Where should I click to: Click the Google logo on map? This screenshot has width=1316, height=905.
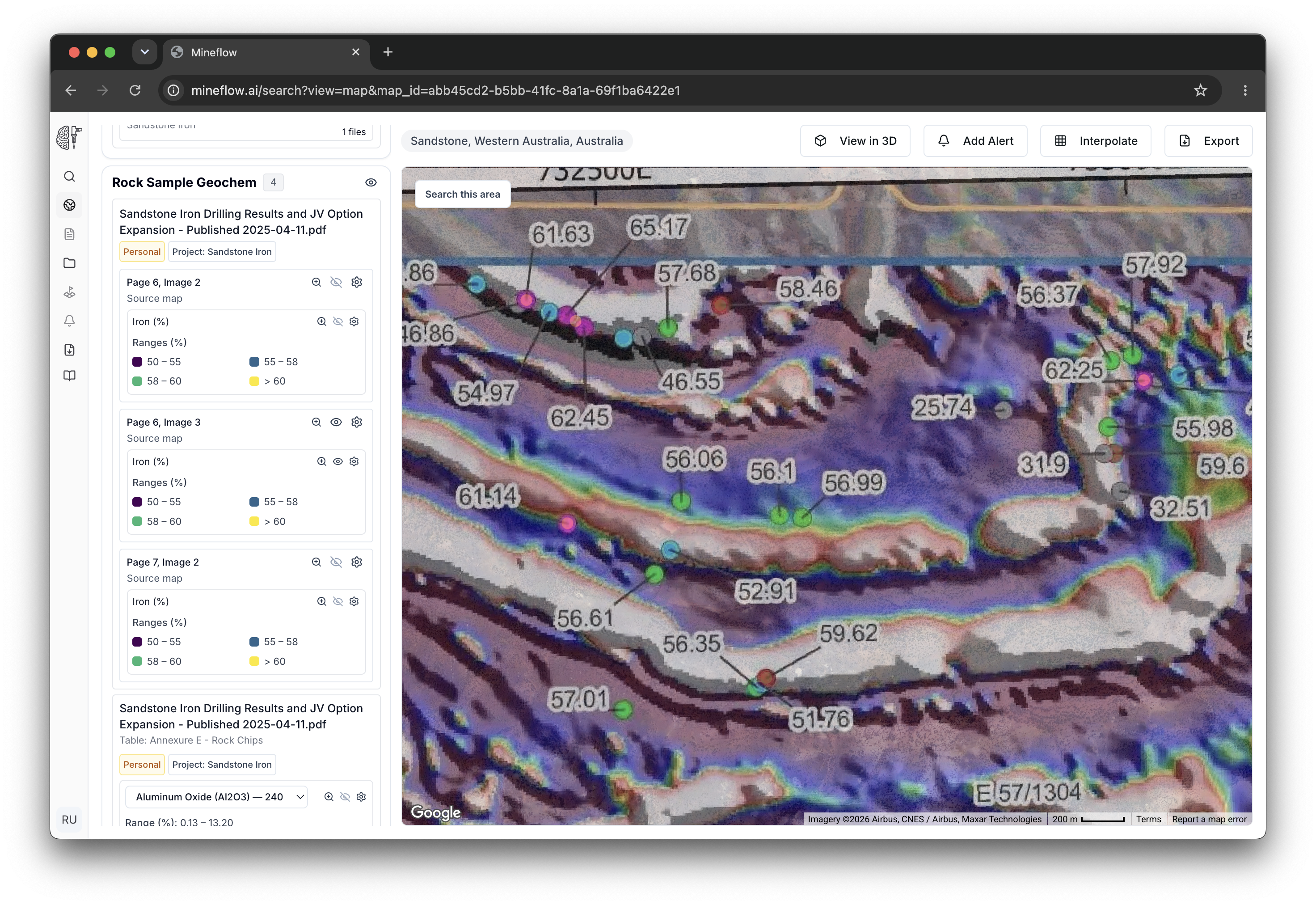pyautogui.click(x=435, y=812)
